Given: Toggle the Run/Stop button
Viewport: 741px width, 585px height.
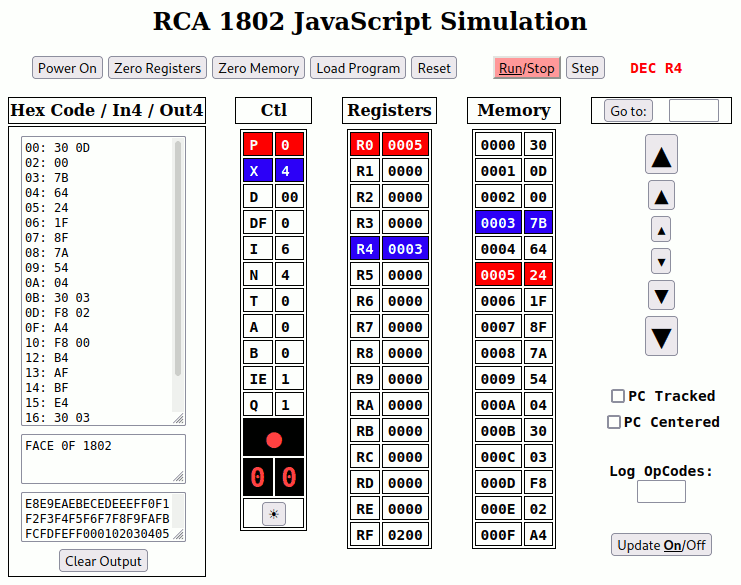Looking at the screenshot, I should pos(526,68).
